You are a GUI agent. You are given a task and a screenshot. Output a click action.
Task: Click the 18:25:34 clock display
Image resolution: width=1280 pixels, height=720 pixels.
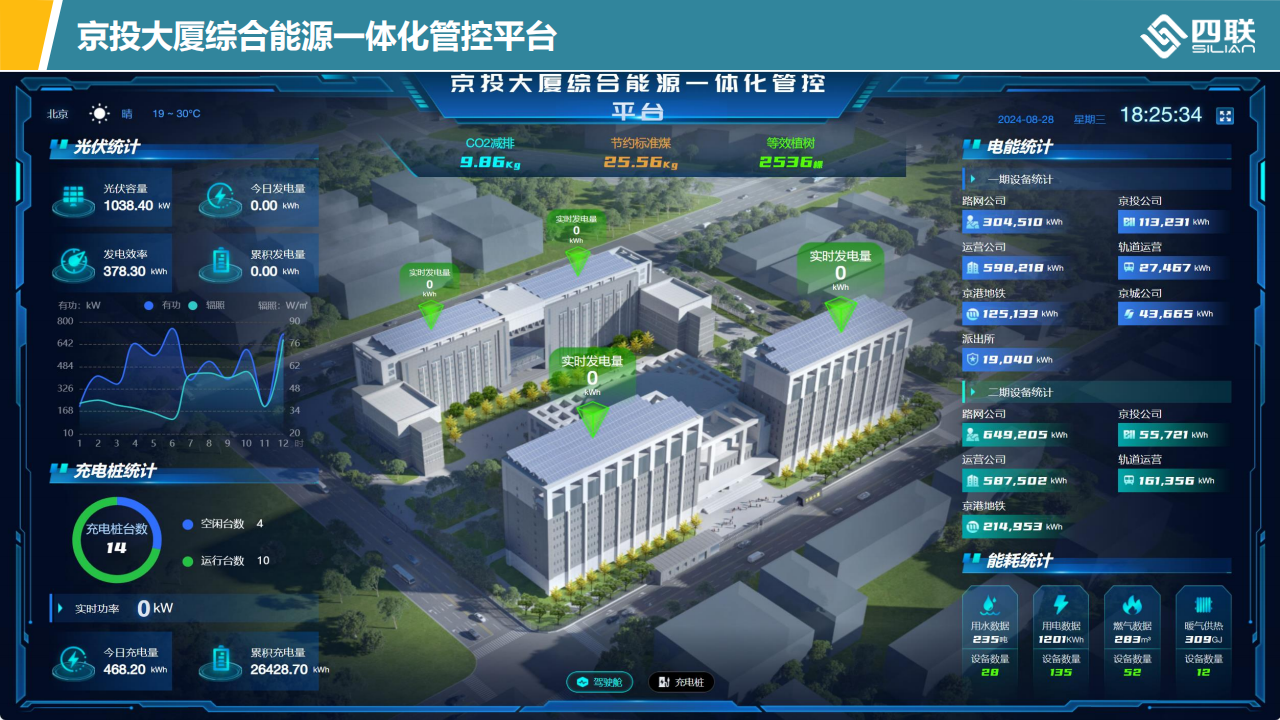(x=1161, y=115)
